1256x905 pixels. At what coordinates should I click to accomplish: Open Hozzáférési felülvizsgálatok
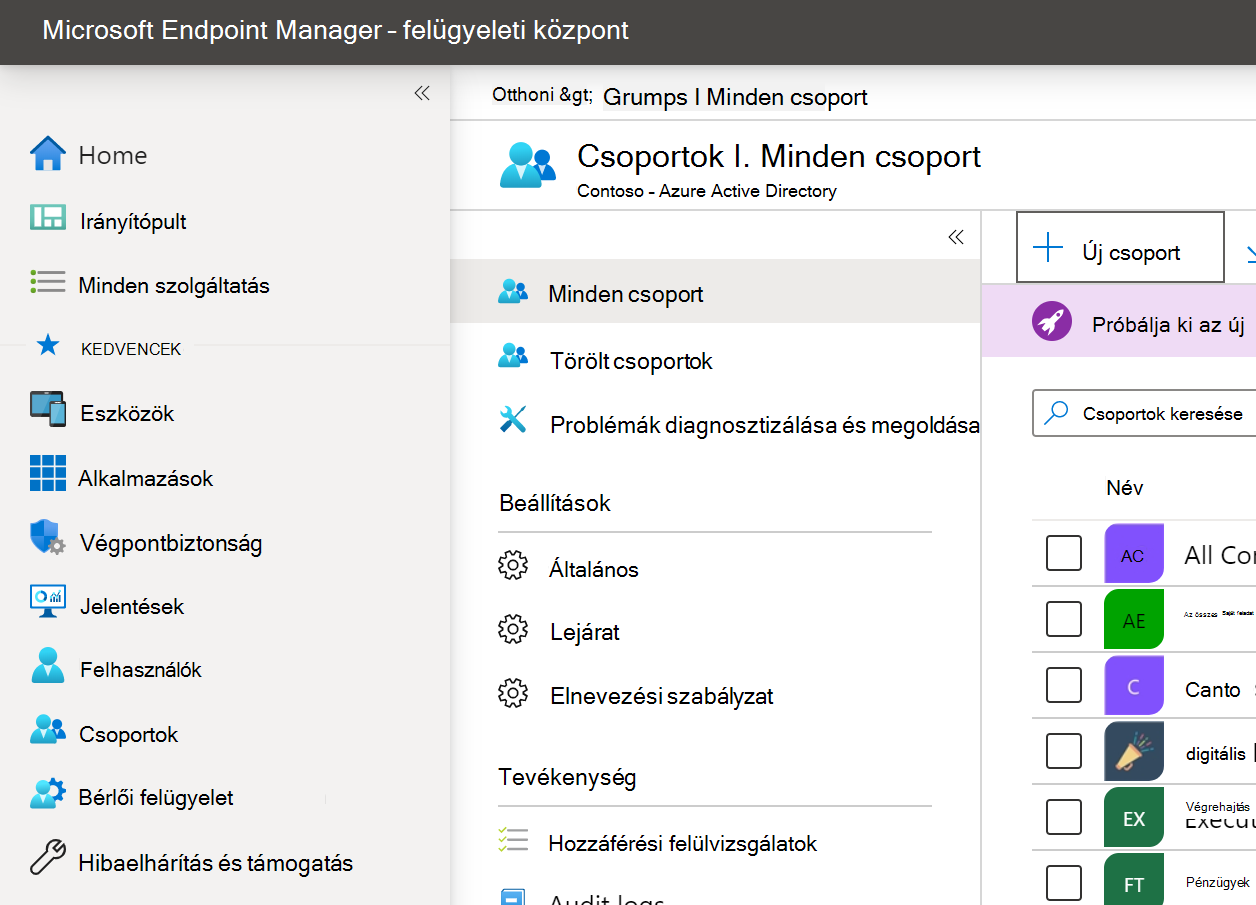click(683, 843)
